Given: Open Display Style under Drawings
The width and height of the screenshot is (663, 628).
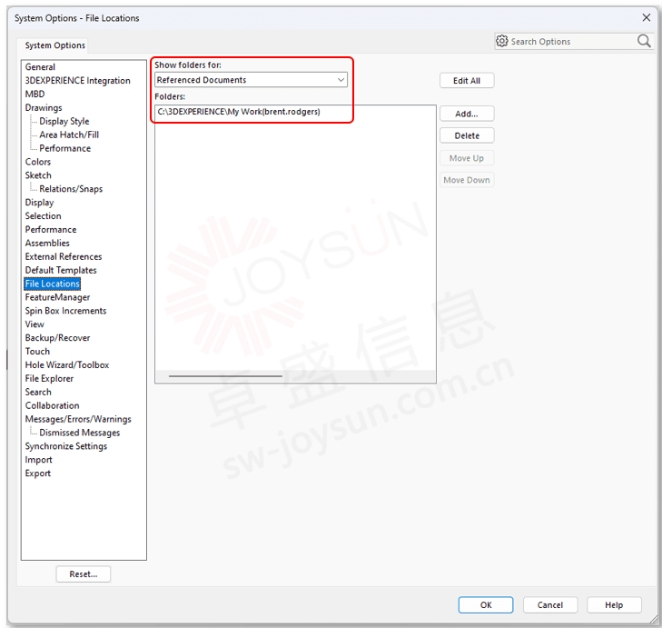Looking at the screenshot, I should pyautogui.click(x=64, y=121).
